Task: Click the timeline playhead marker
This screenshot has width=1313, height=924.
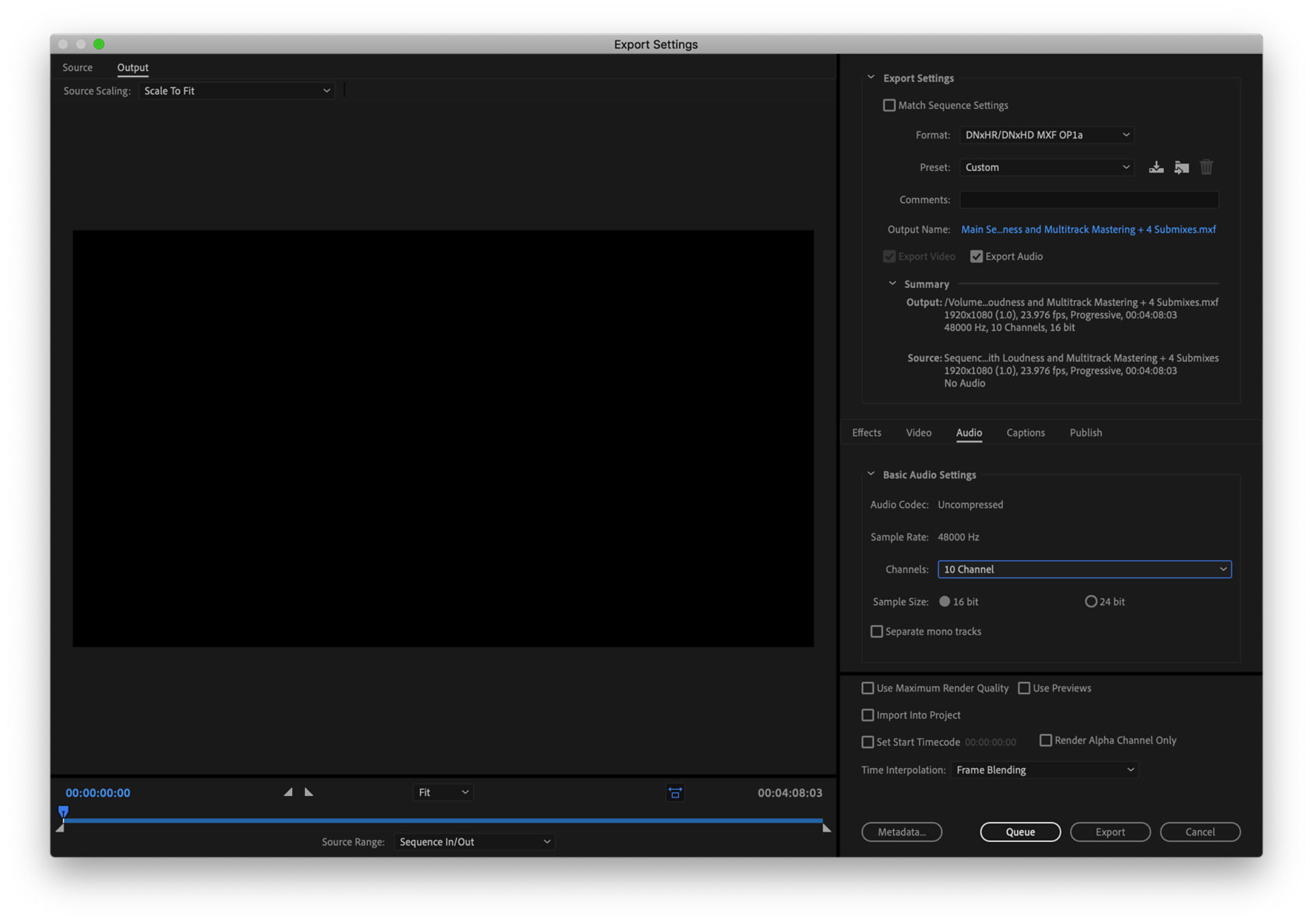Action: [63, 811]
